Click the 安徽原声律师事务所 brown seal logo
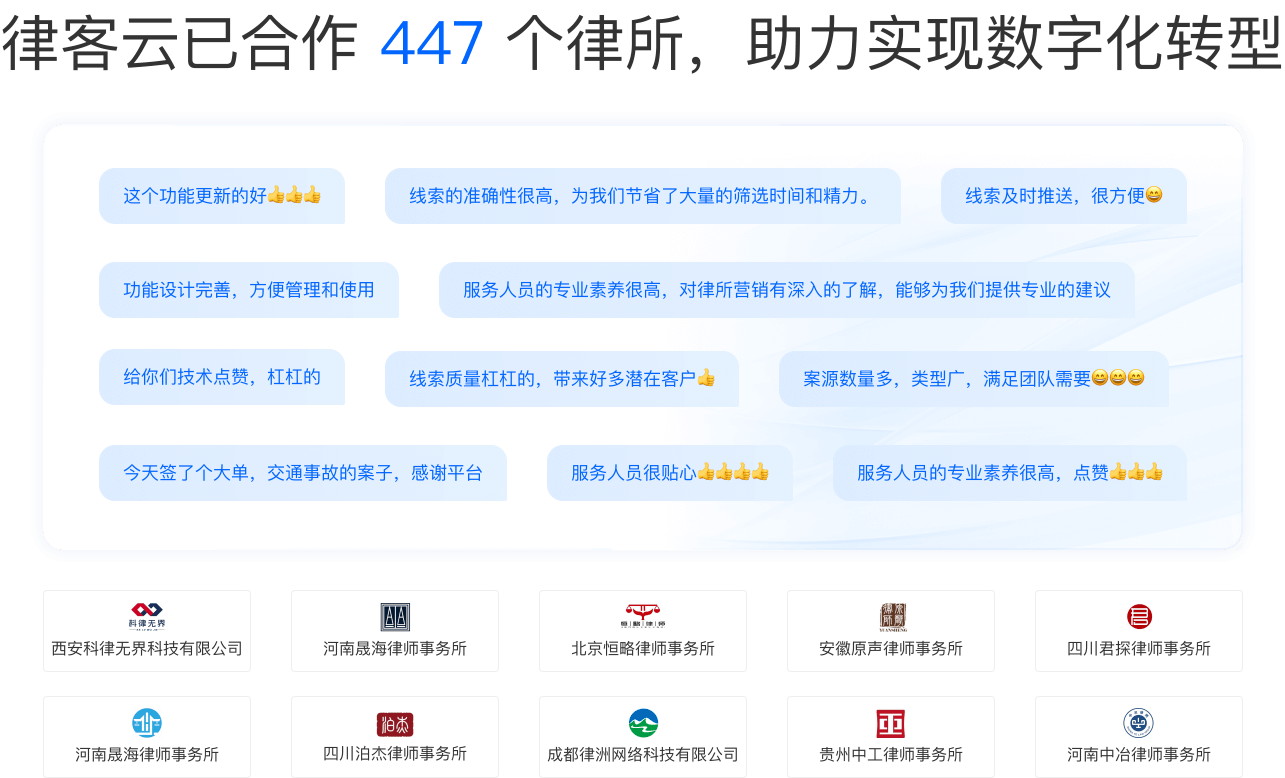 (x=891, y=617)
